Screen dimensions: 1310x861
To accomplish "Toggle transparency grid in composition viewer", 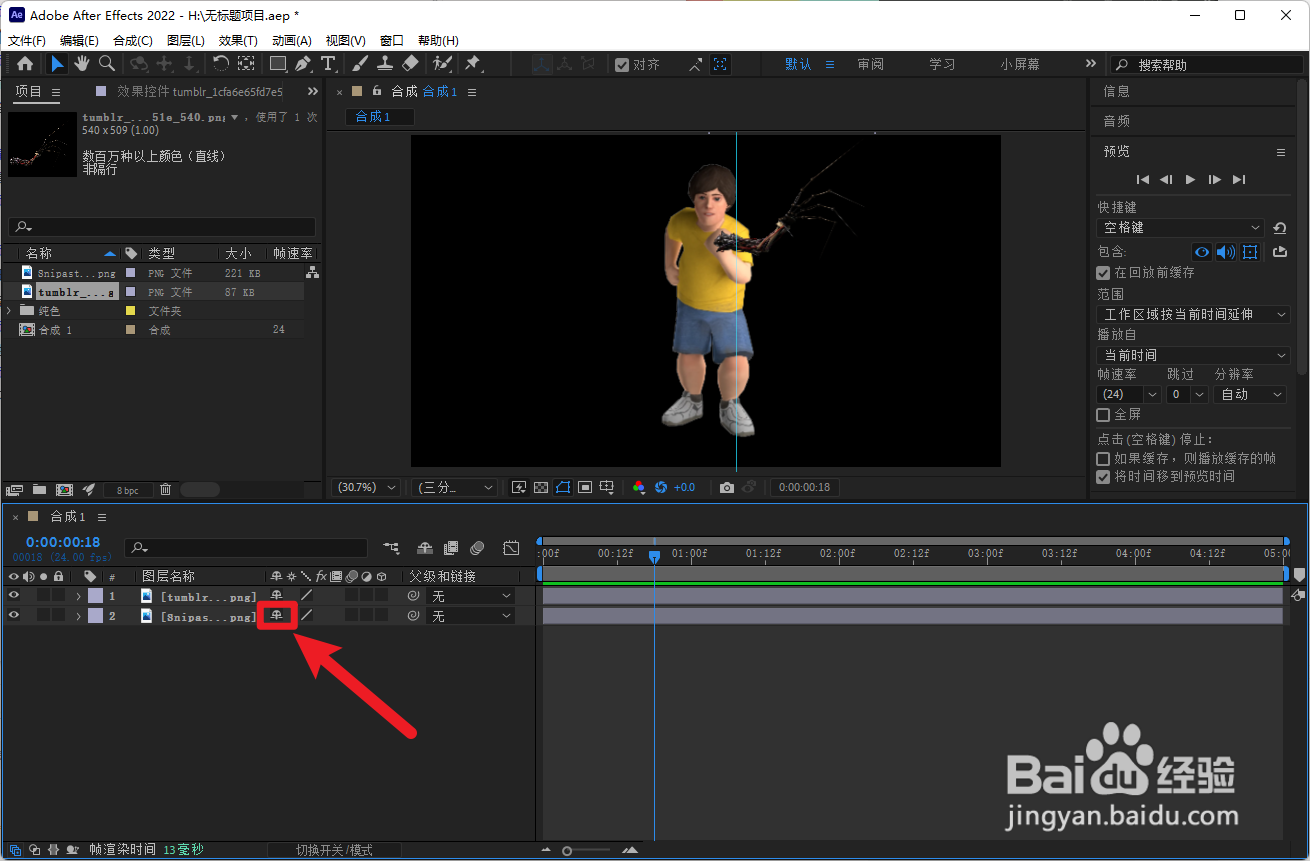I will tap(541, 488).
